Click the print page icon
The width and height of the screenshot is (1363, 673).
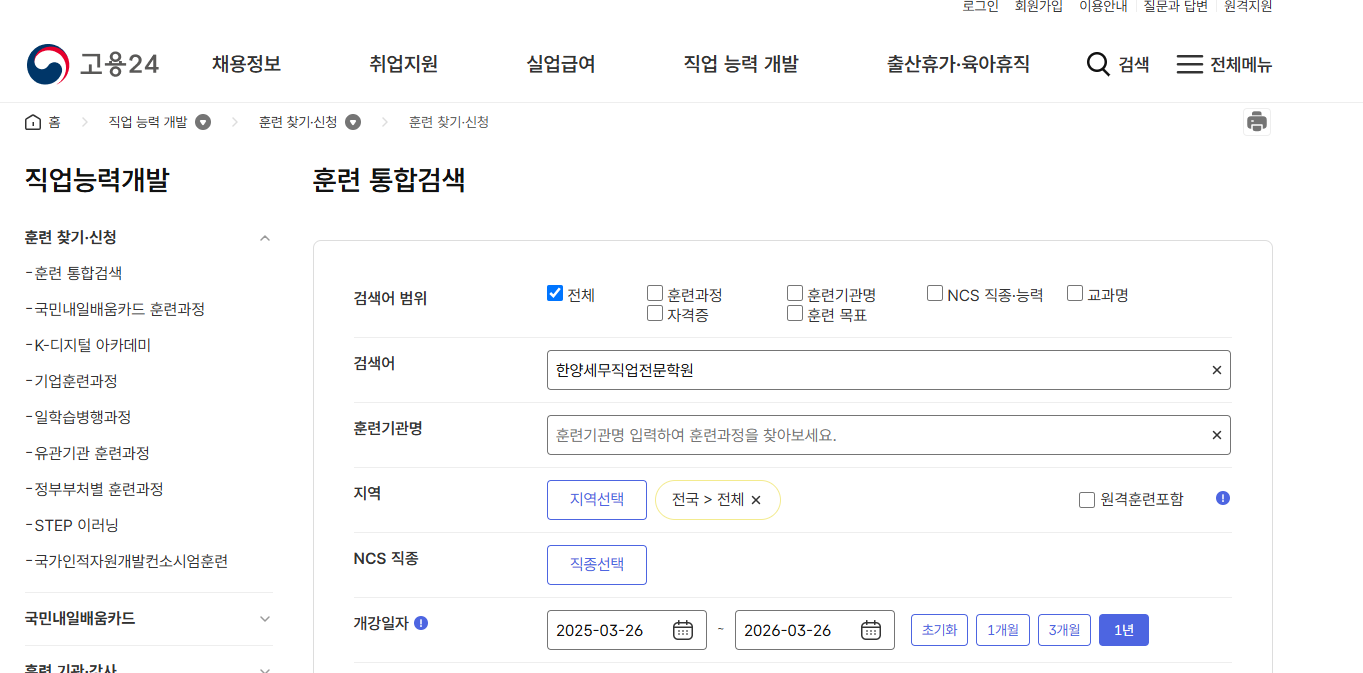click(x=1257, y=122)
